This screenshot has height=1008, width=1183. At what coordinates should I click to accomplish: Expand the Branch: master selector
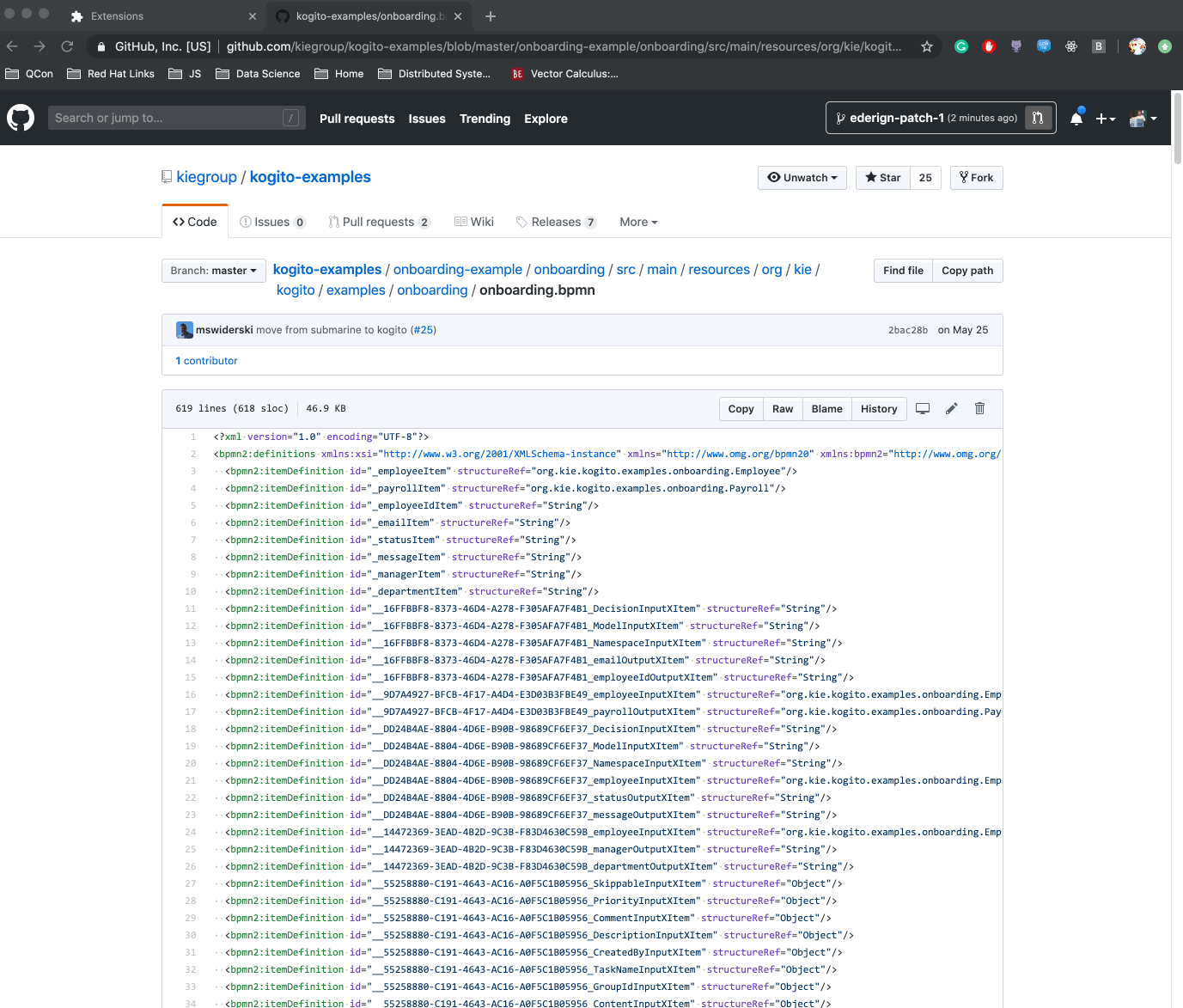coord(213,271)
